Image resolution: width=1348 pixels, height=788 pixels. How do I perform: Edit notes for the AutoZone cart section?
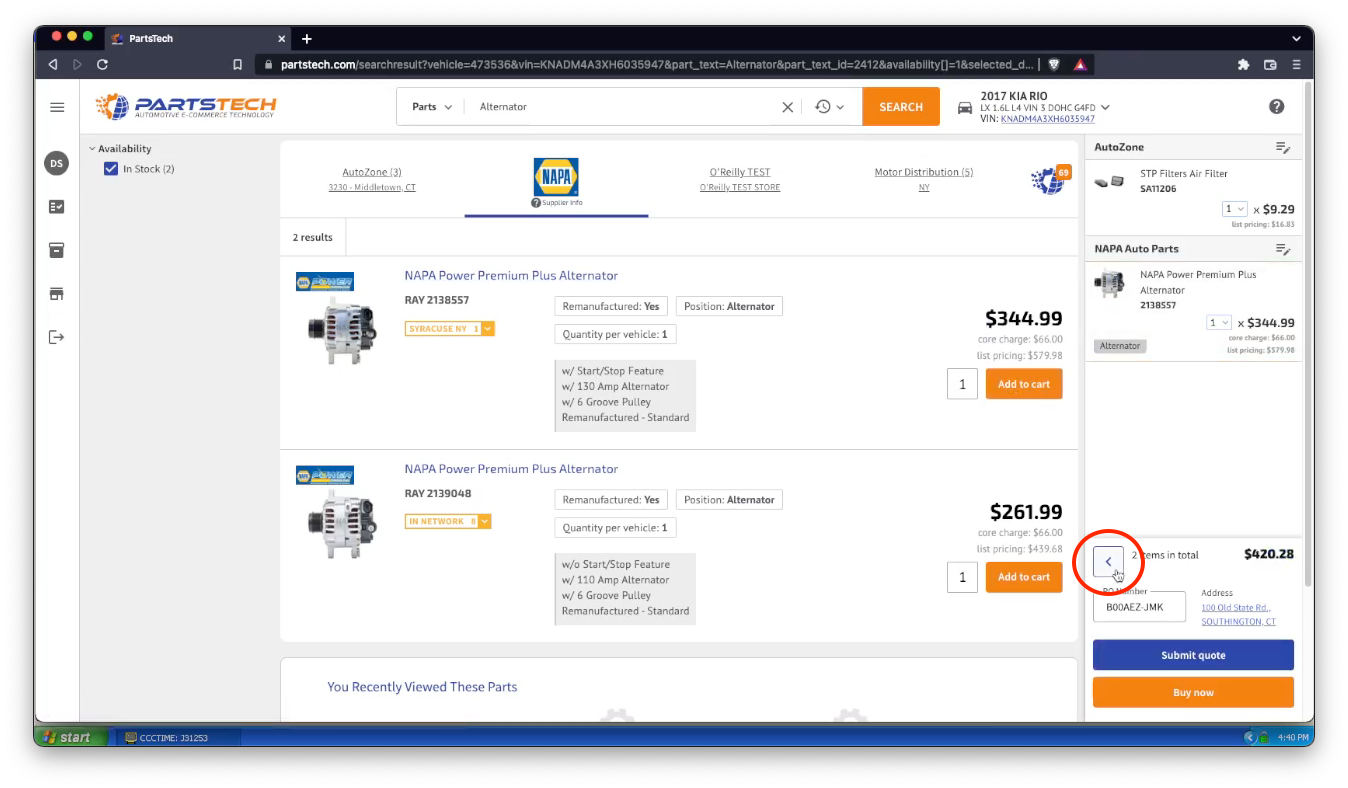(x=1283, y=148)
